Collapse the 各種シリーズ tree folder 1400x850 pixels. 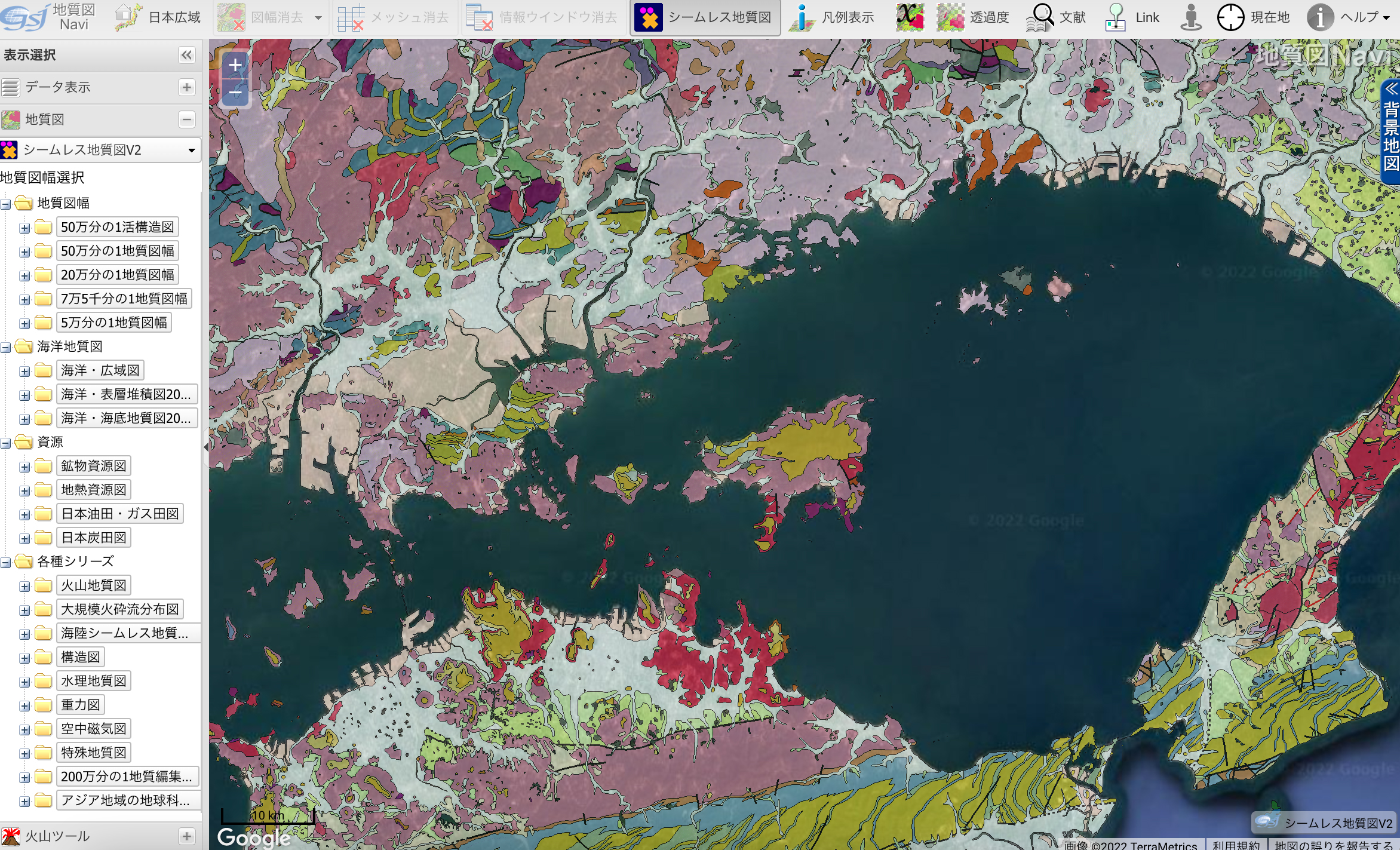pos(6,562)
